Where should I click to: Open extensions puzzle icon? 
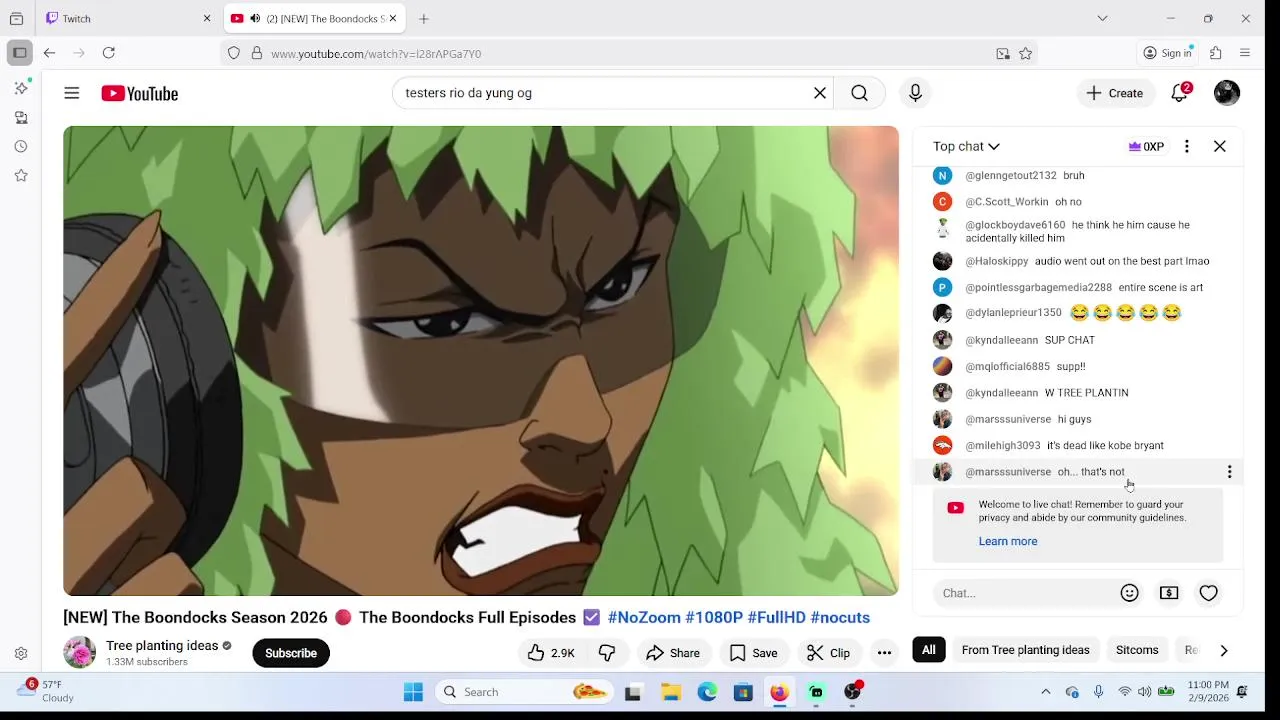(x=1216, y=53)
